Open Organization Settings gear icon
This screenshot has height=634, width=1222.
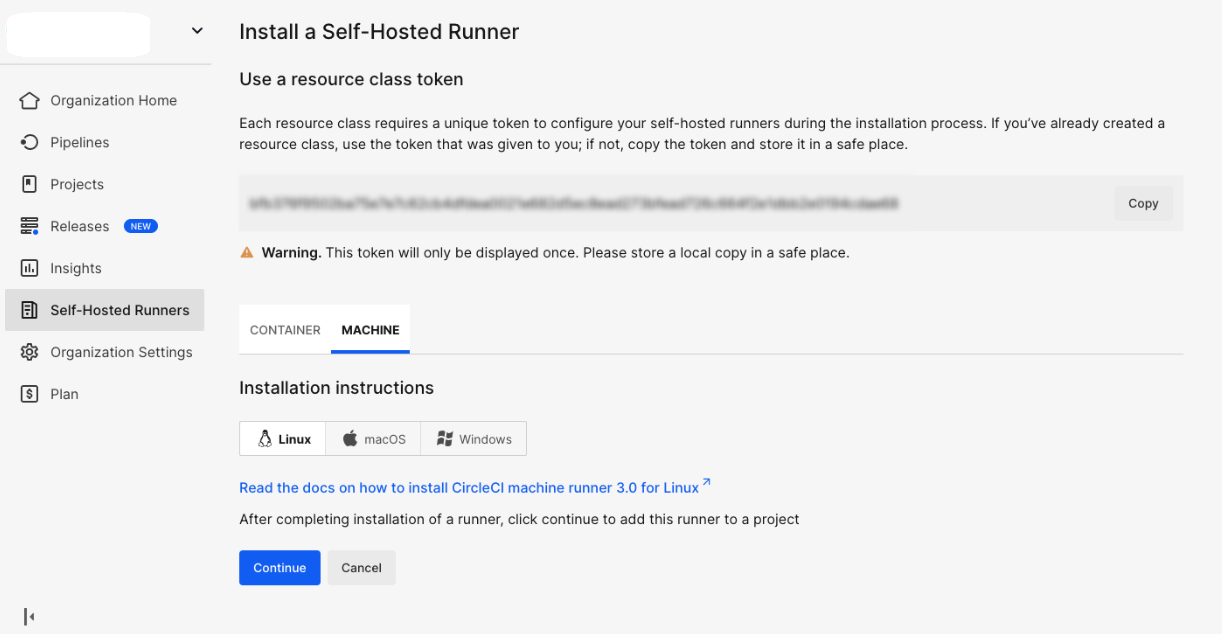point(29,352)
